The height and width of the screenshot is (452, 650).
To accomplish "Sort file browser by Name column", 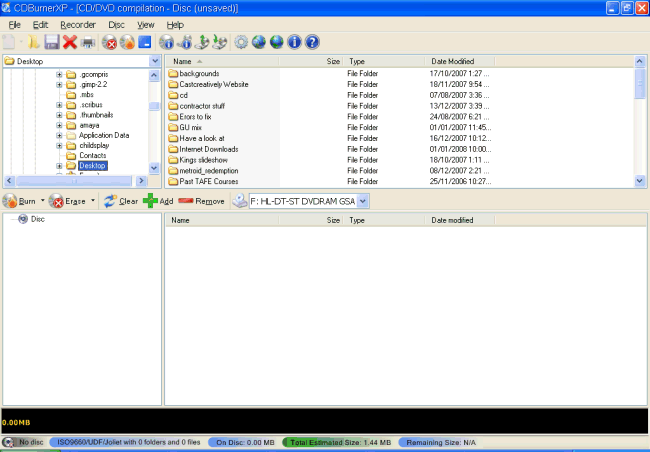I will click(x=223, y=61).
